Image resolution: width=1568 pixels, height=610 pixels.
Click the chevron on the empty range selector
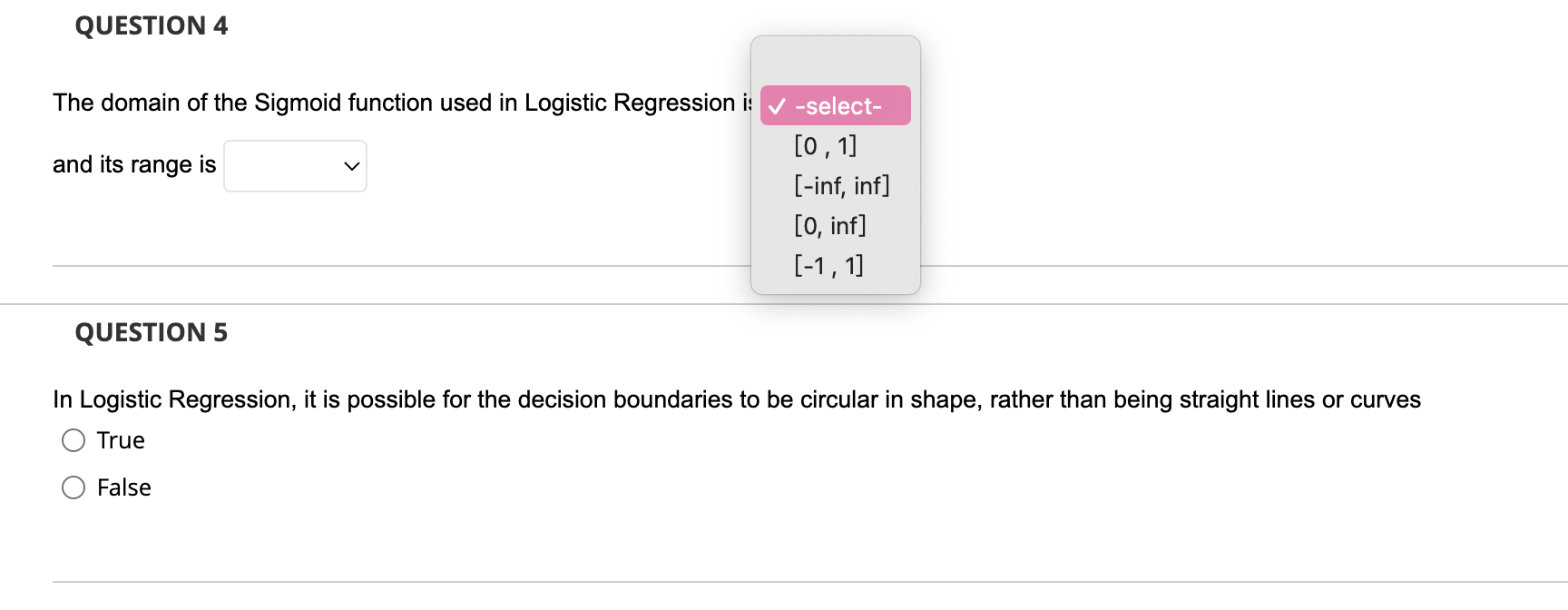(352, 166)
